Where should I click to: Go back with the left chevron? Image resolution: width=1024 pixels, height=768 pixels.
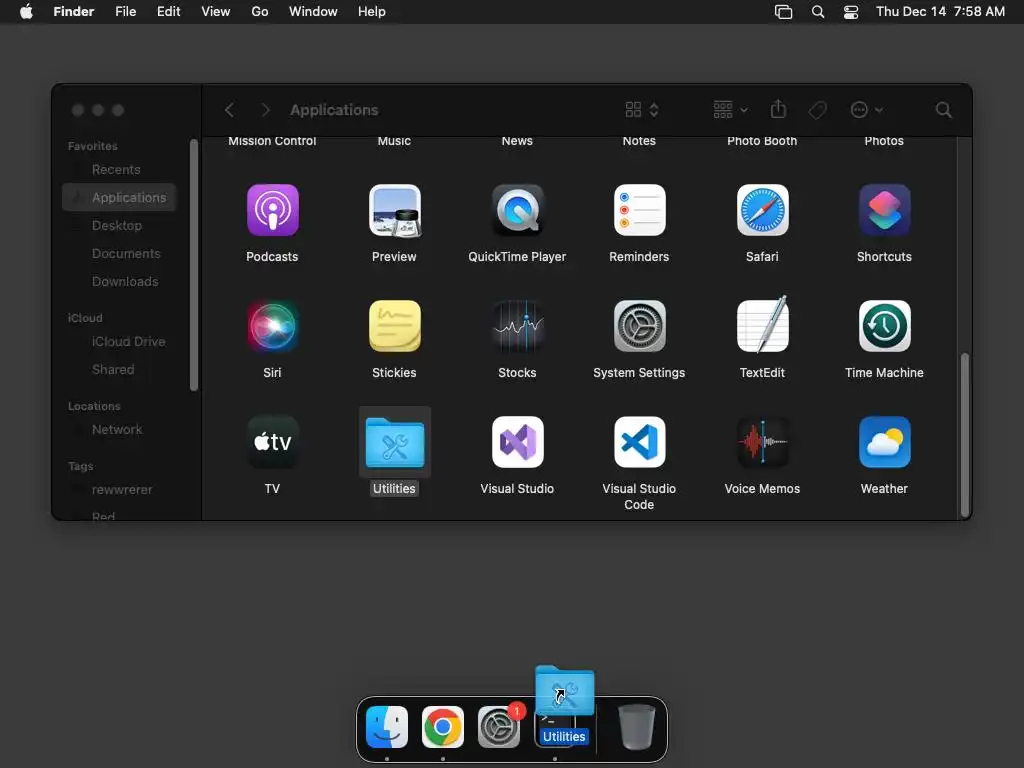click(x=229, y=110)
